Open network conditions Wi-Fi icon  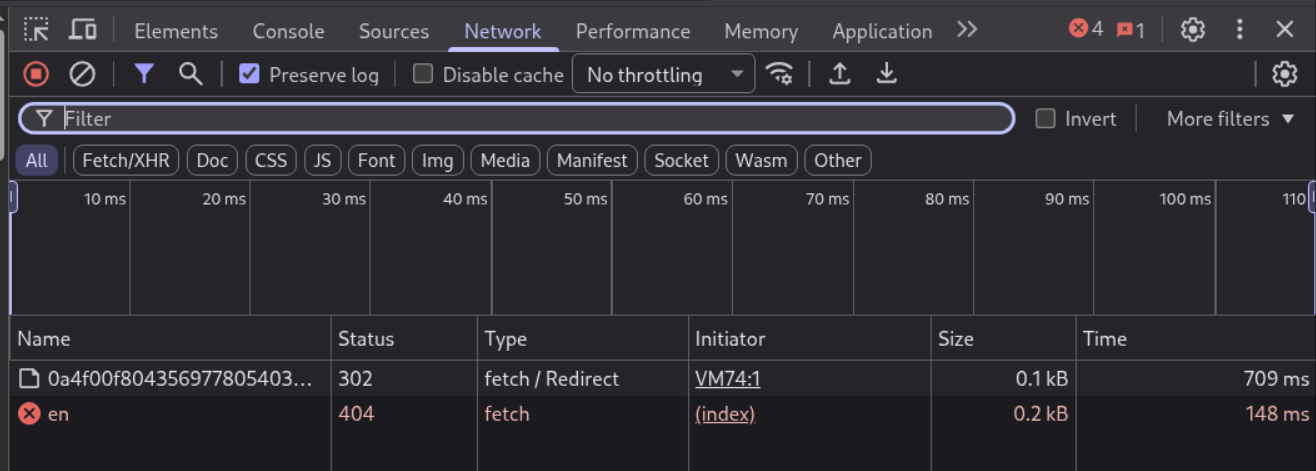coord(779,74)
